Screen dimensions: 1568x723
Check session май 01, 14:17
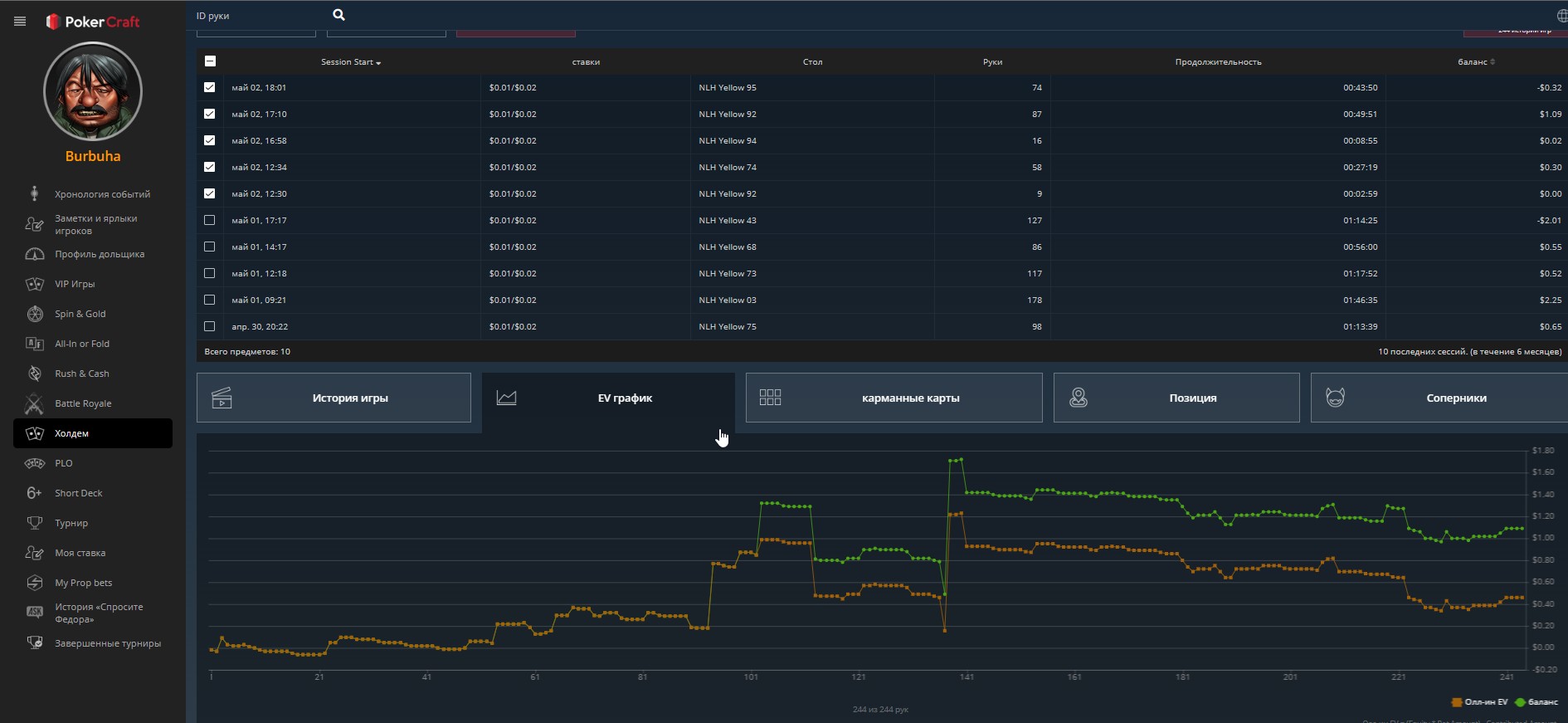[210, 247]
